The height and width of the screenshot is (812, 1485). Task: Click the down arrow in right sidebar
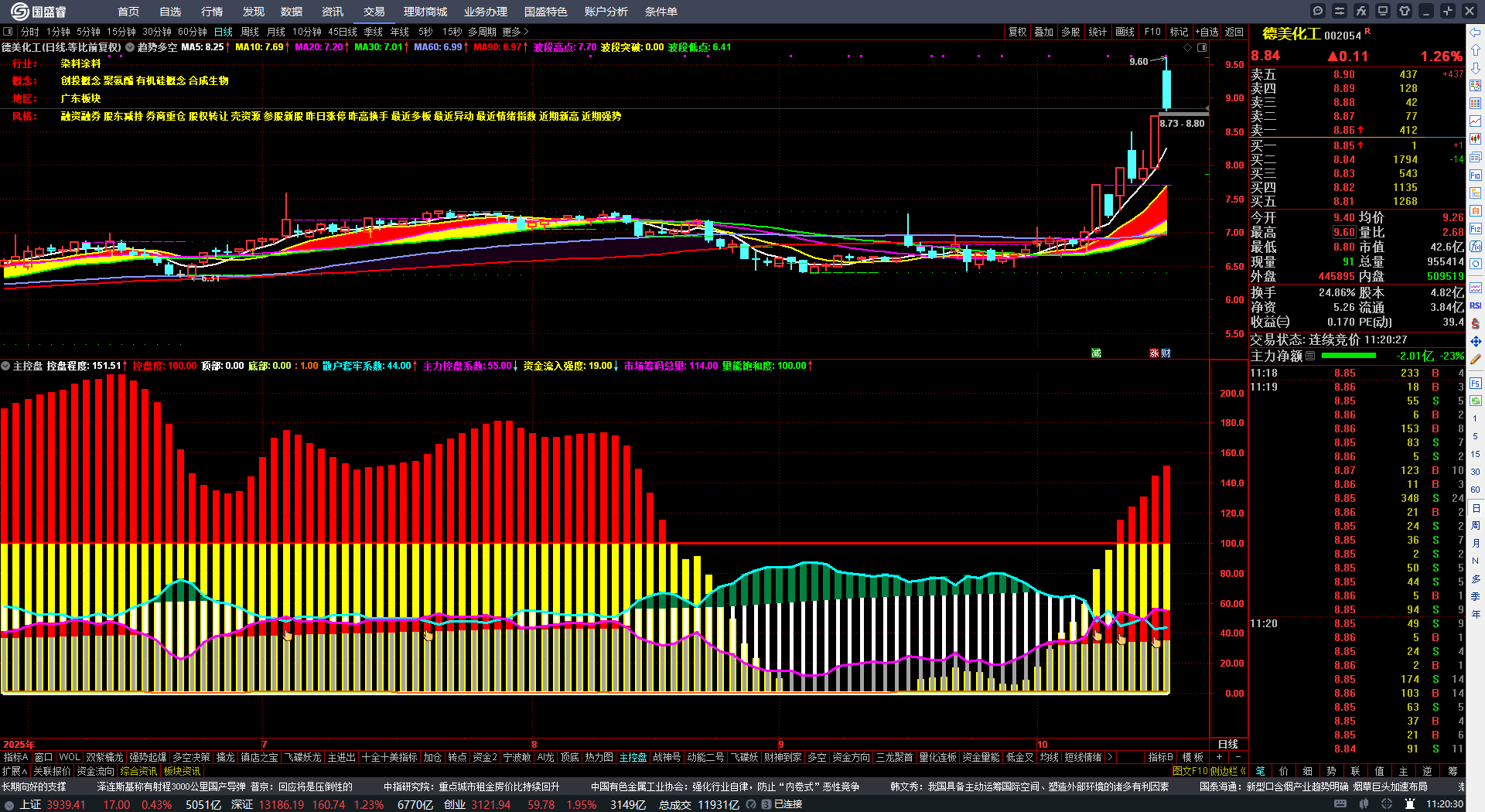(1476, 68)
